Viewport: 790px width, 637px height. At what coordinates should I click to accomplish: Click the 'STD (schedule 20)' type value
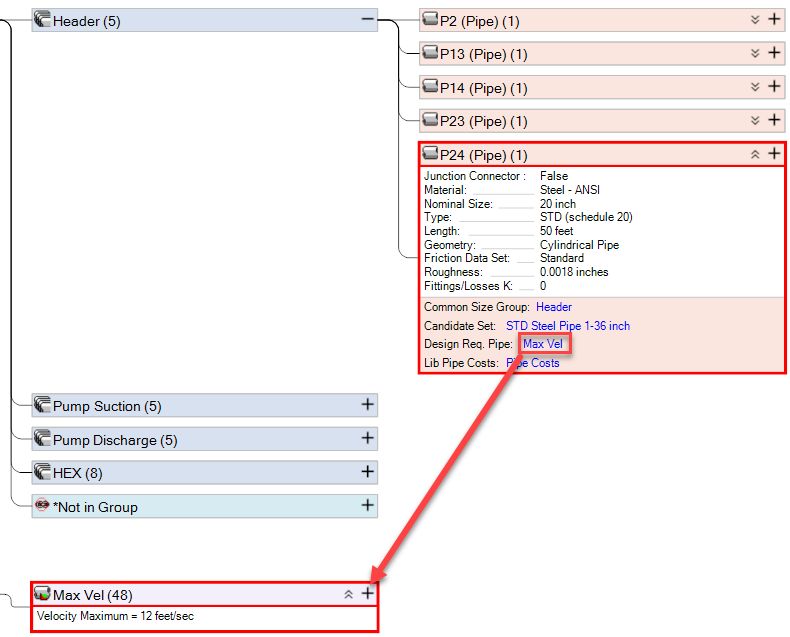click(x=586, y=217)
